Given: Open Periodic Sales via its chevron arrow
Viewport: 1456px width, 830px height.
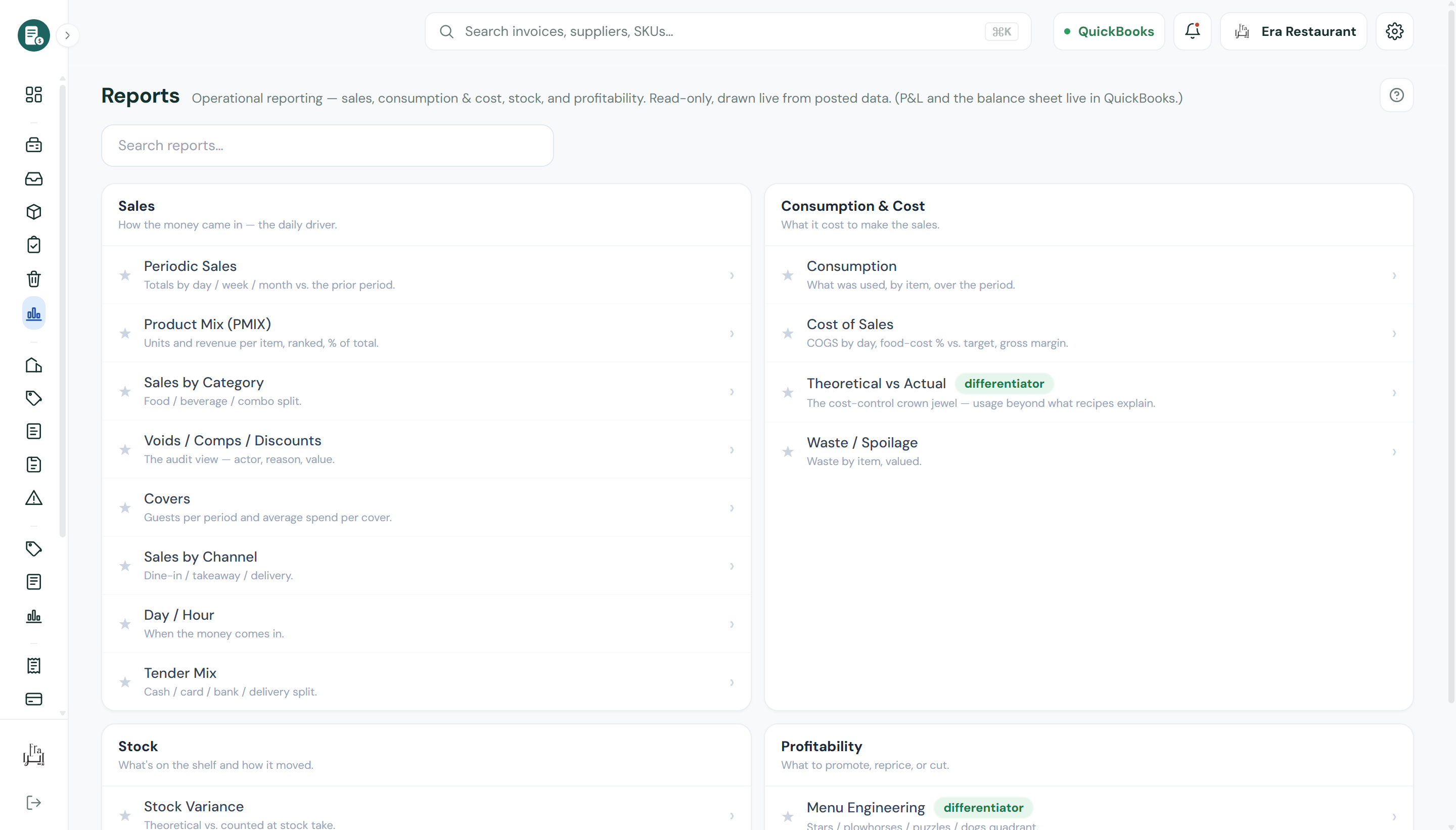Looking at the screenshot, I should [732, 275].
